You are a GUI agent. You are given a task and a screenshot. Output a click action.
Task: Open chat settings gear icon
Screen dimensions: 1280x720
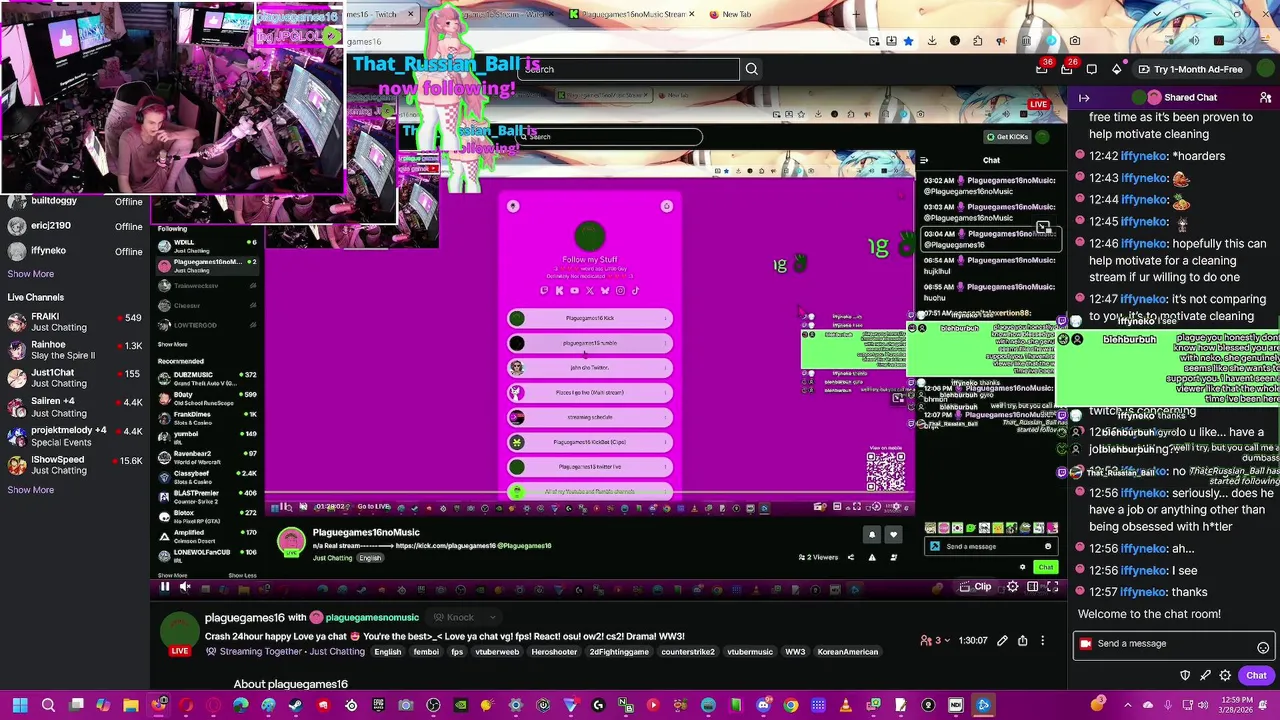click(x=1225, y=675)
